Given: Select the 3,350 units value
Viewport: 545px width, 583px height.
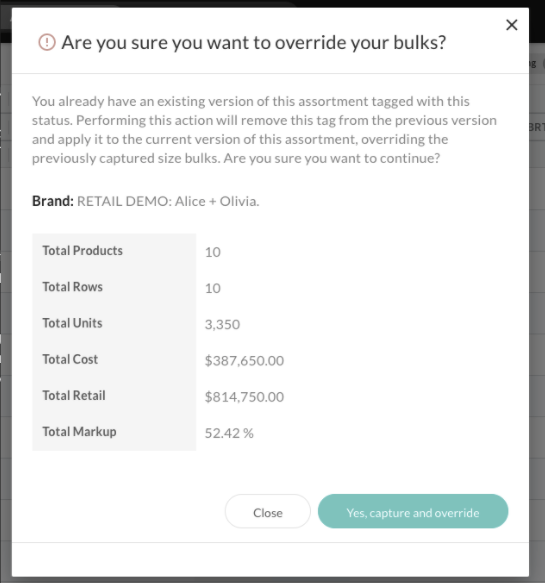Looking at the screenshot, I should tap(222, 325).
